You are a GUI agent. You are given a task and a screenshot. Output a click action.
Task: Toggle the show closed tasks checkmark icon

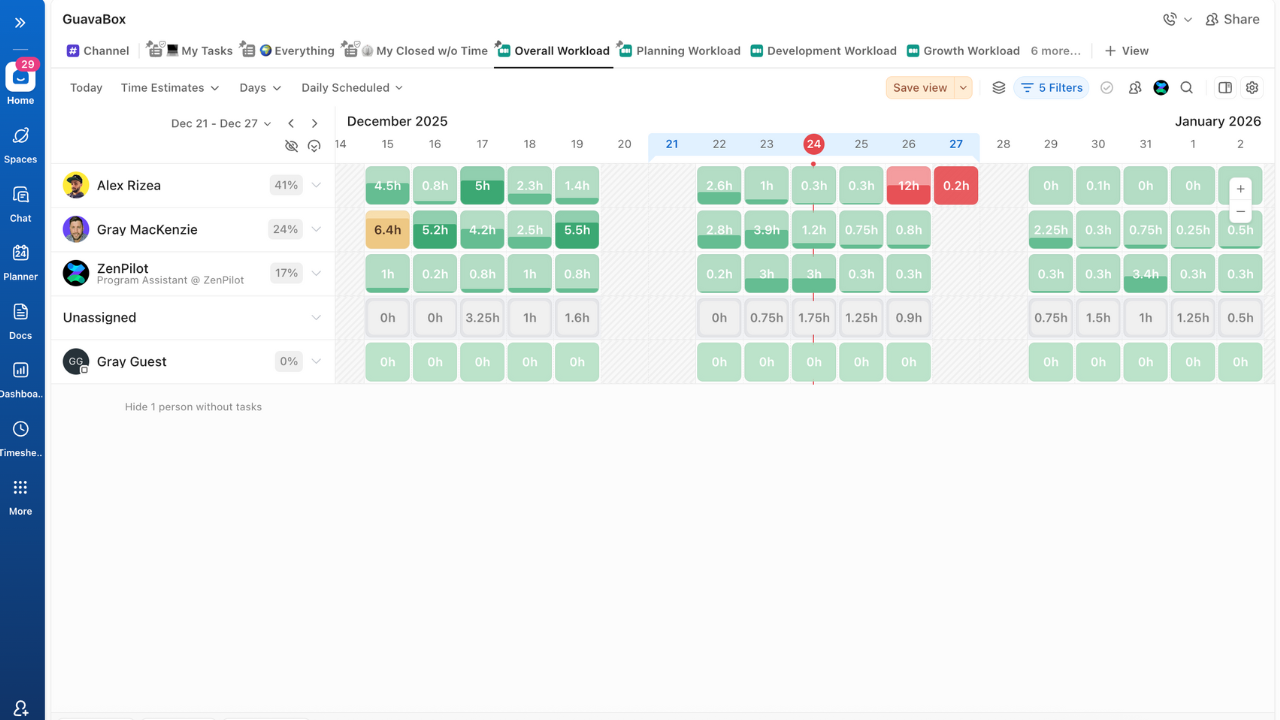point(1107,88)
